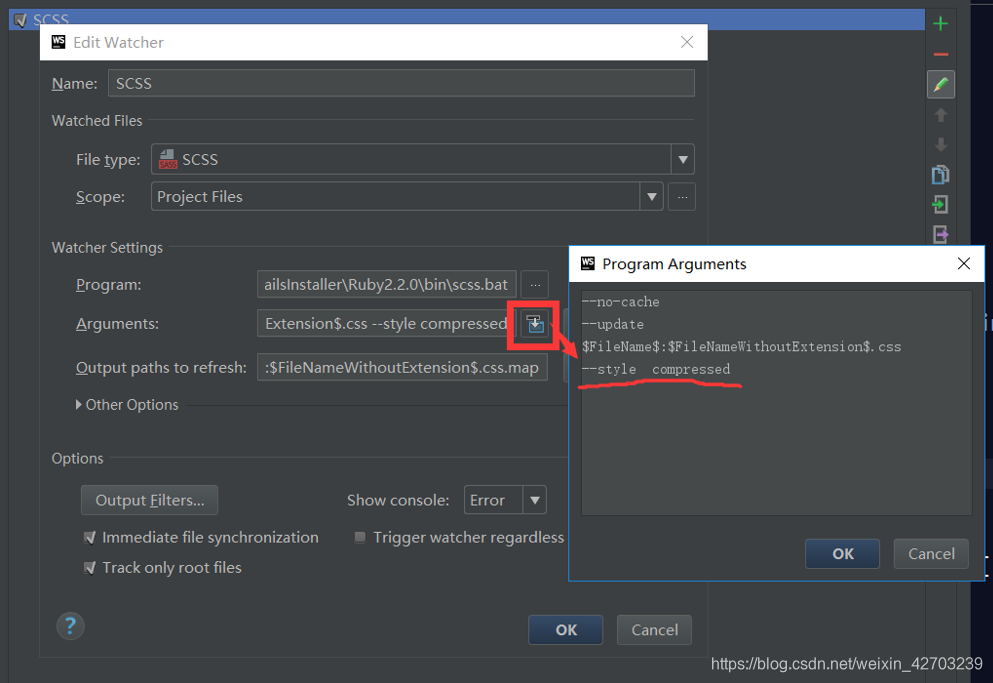The width and height of the screenshot is (993, 683).
Task: Click the --no-cache argument line
Action: (621, 302)
